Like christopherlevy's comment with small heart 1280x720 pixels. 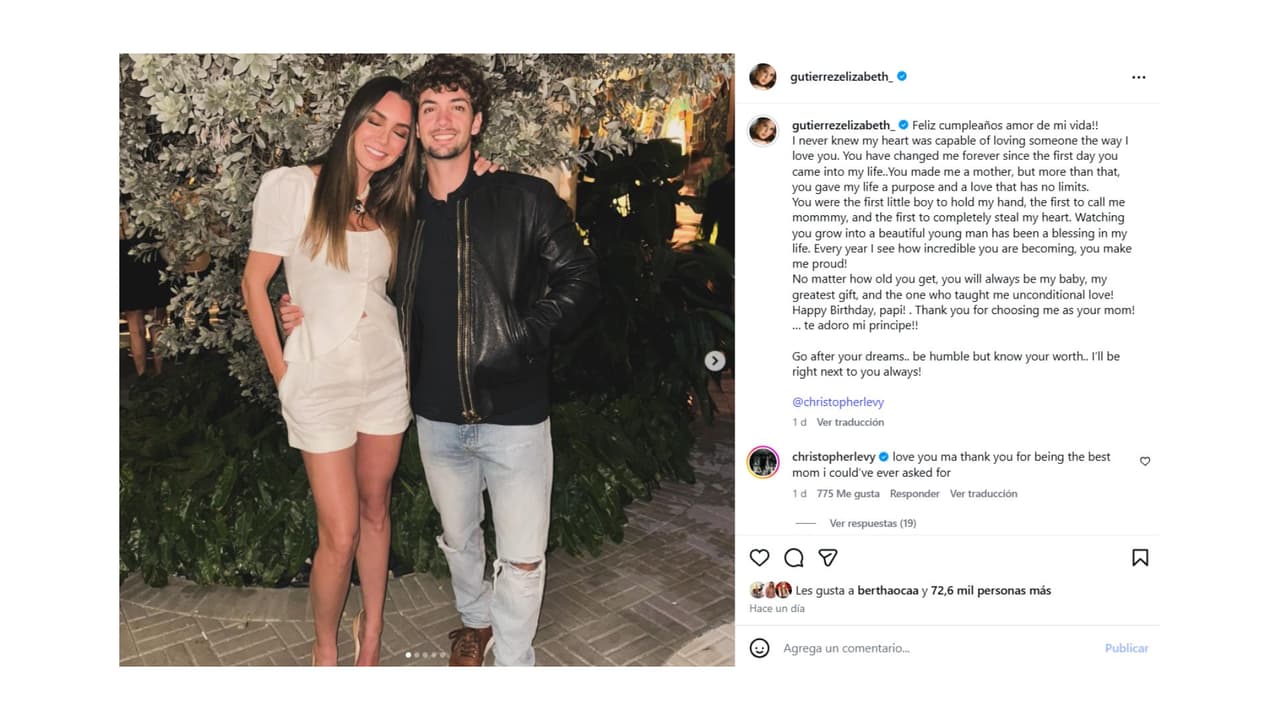[1145, 461]
